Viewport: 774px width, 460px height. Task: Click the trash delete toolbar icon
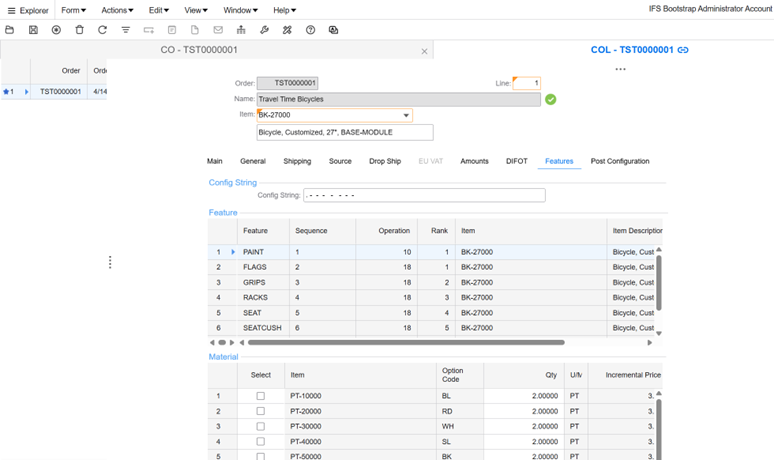pos(80,30)
